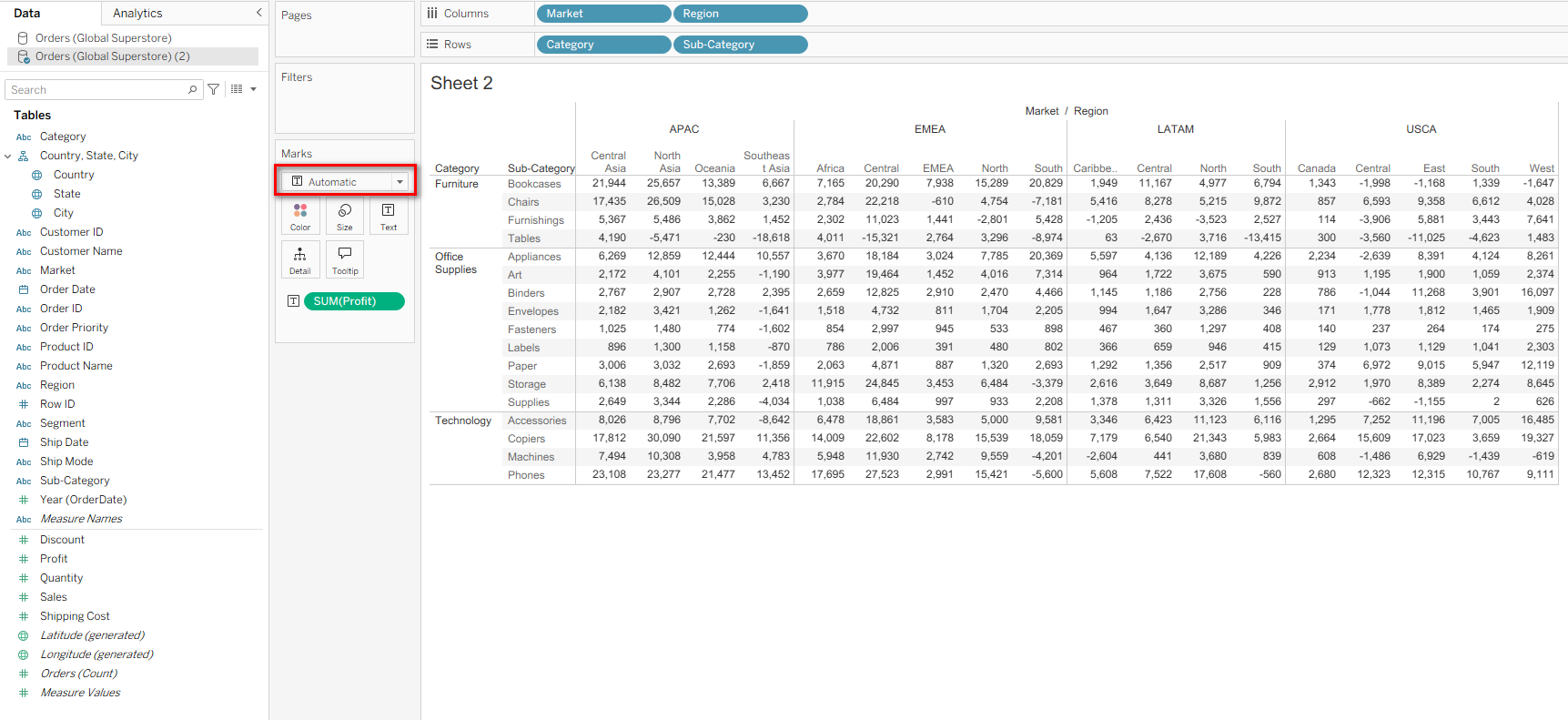Click the Region pill in Columns
This screenshot has width=1568, height=720.
click(739, 14)
